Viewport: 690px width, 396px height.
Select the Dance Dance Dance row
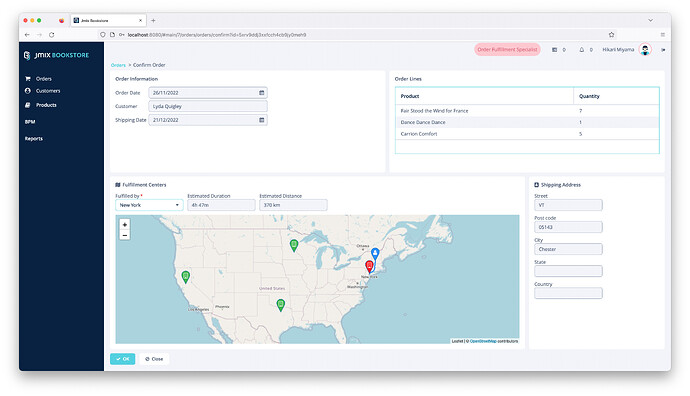(x=527, y=122)
